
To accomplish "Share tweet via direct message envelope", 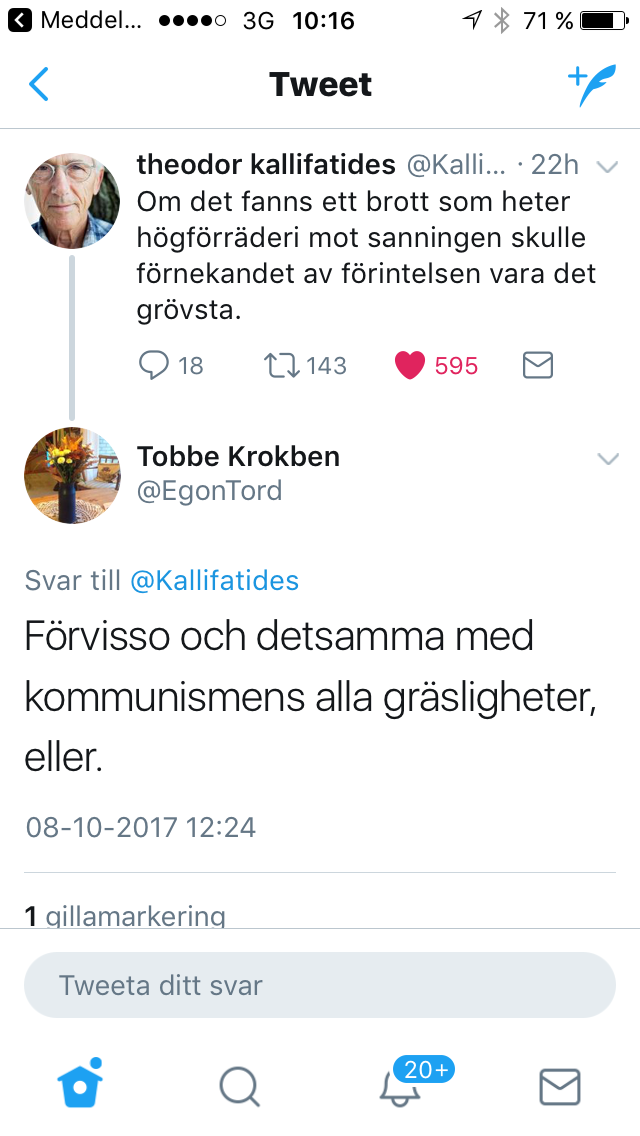I will tap(538, 366).
